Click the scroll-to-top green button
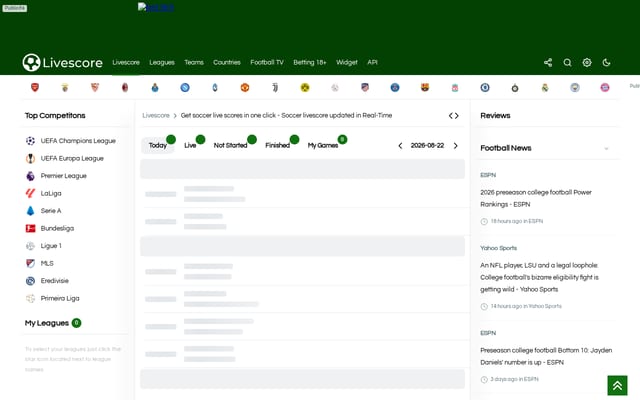Image resolution: width=640 pixels, height=400 pixels. point(617,385)
